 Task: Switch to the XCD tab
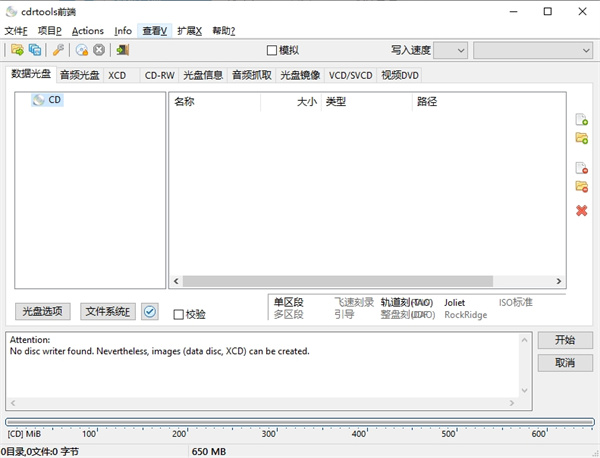121,75
